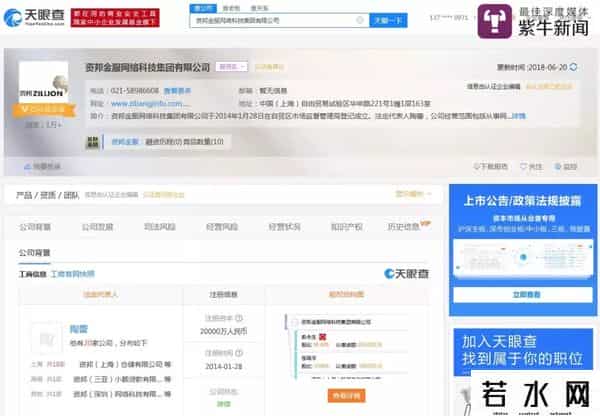Select the company title 资邦金服网络科技集团有限公司
Viewport: 600px width, 416px height.
(x=148, y=67)
